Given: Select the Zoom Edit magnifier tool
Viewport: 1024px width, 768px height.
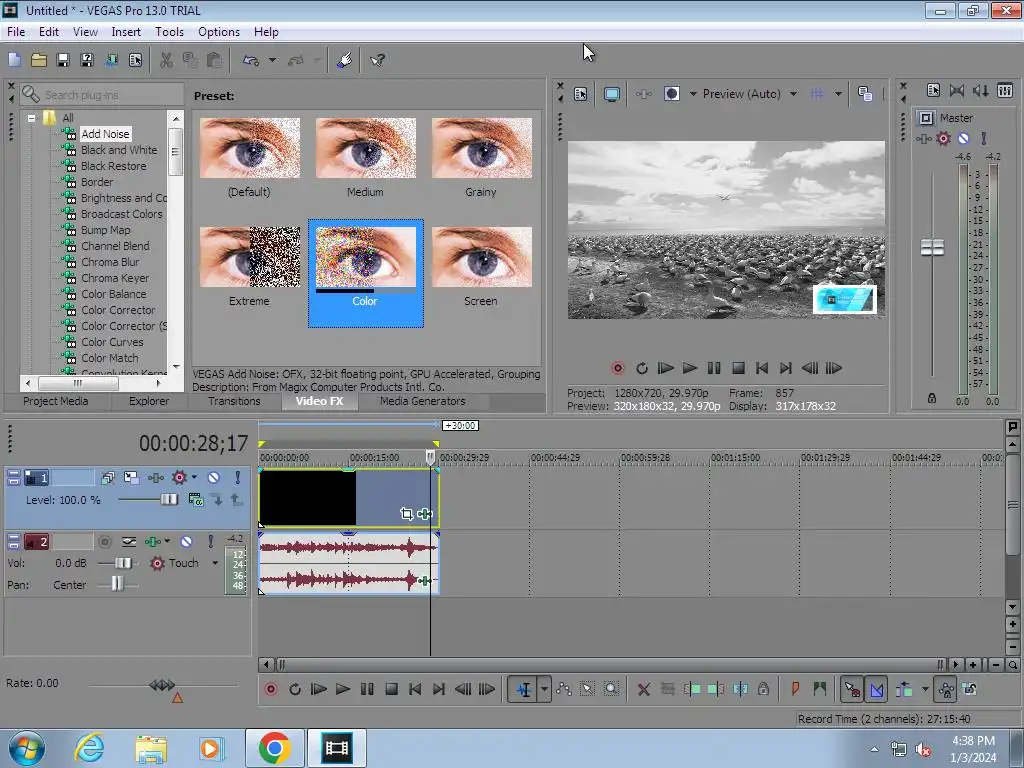Looking at the screenshot, I should point(611,689).
